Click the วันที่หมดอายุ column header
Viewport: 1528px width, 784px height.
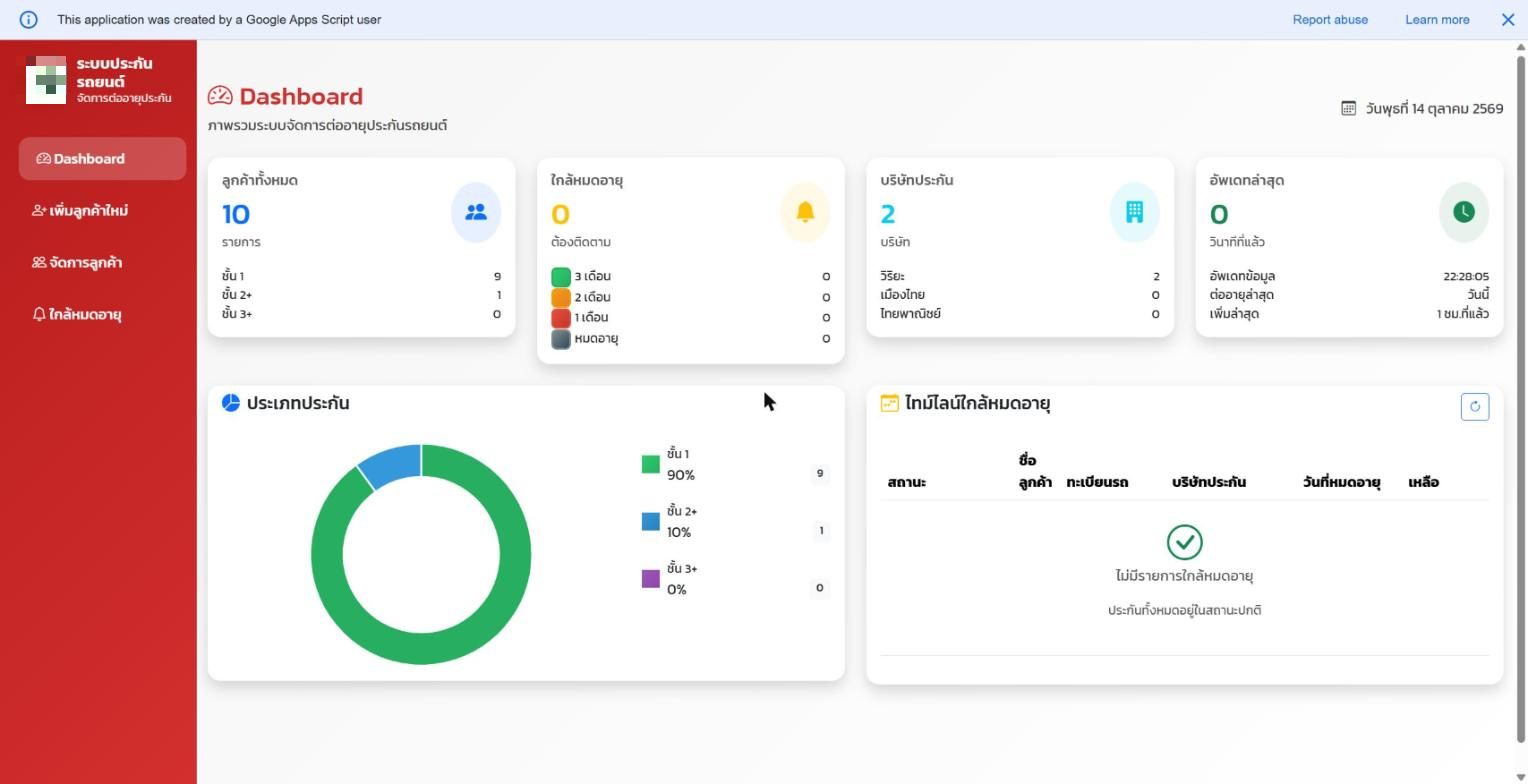[1341, 482]
